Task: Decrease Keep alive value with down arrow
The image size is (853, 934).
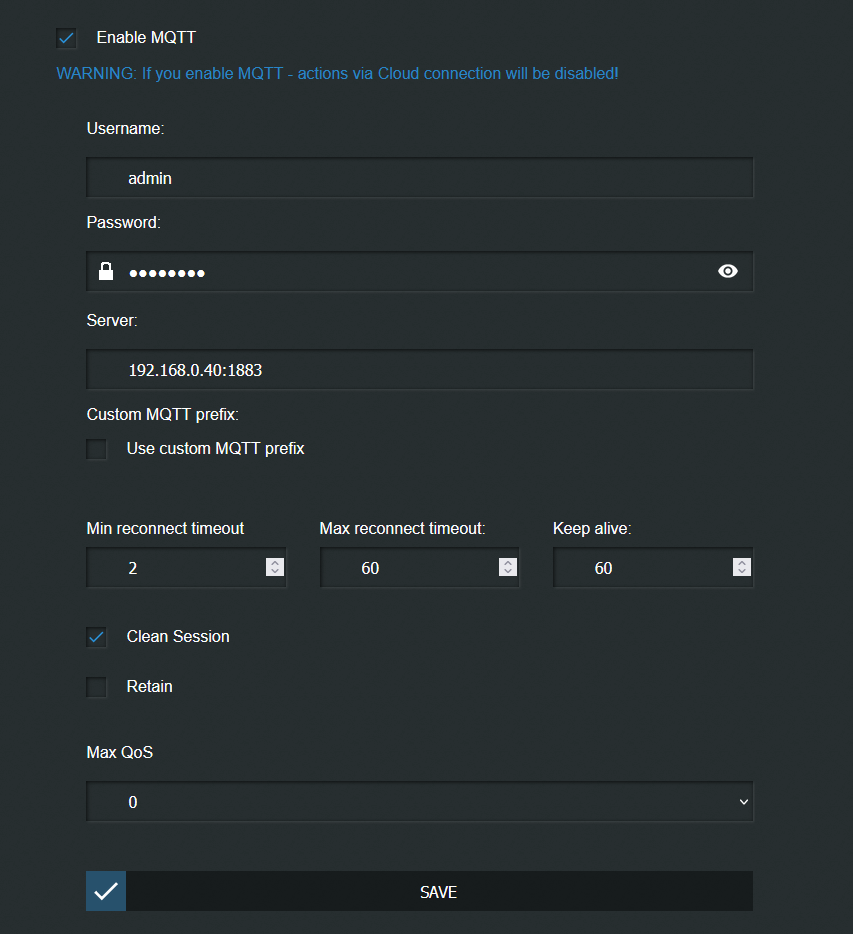Action: pos(742,572)
